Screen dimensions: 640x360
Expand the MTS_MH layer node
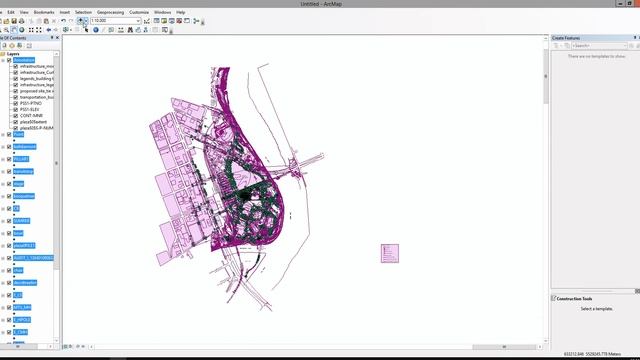pos(3,308)
